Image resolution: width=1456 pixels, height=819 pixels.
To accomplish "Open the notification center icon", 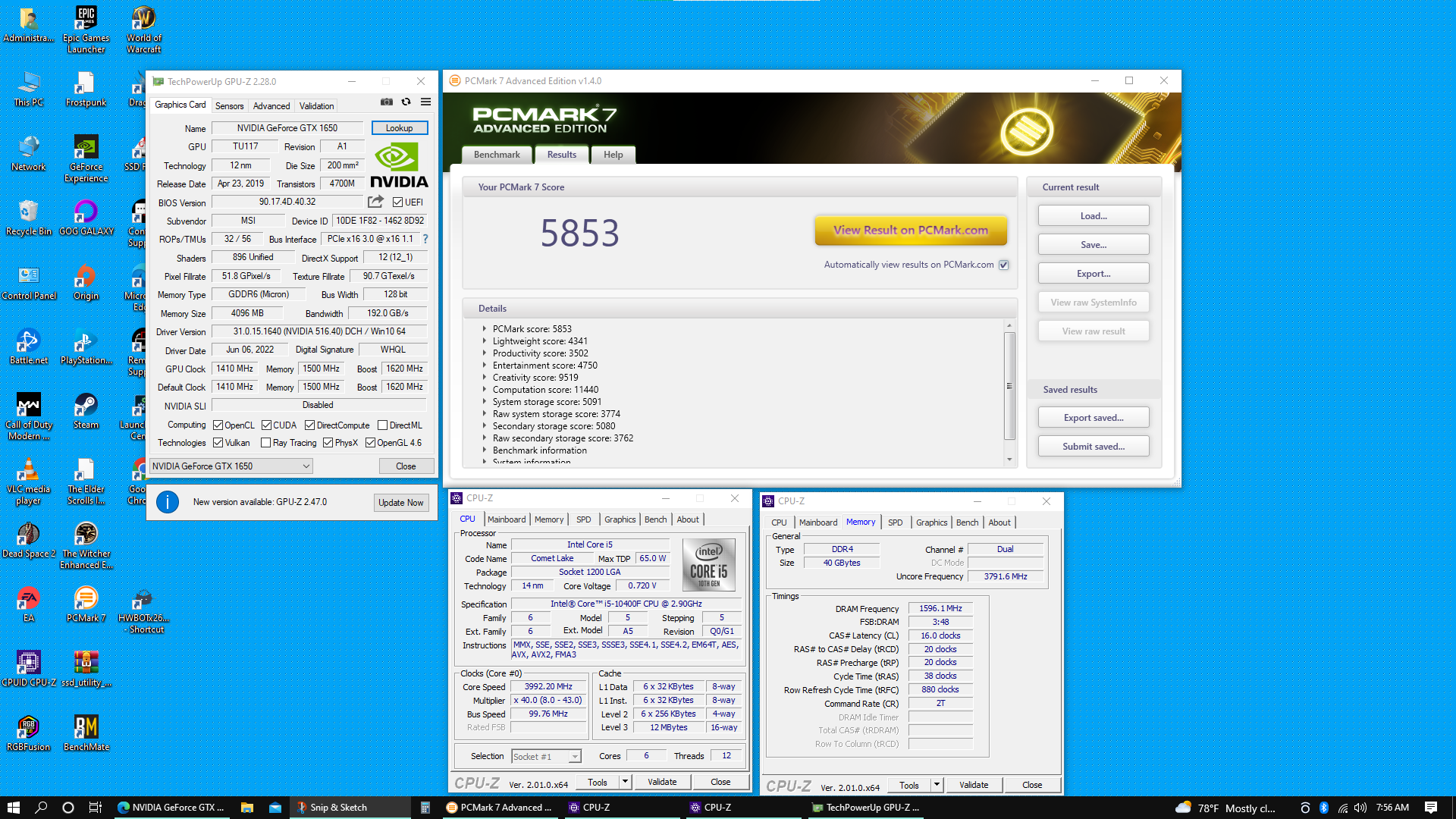I will point(1431,808).
